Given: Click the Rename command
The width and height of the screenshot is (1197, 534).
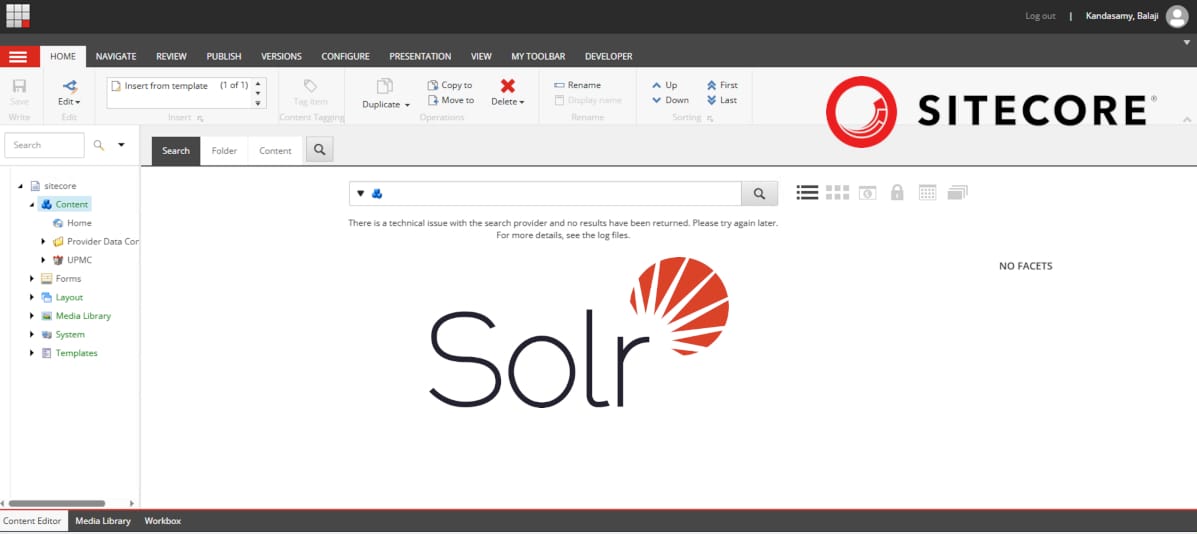Looking at the screenshot, I should coord(577,85).
